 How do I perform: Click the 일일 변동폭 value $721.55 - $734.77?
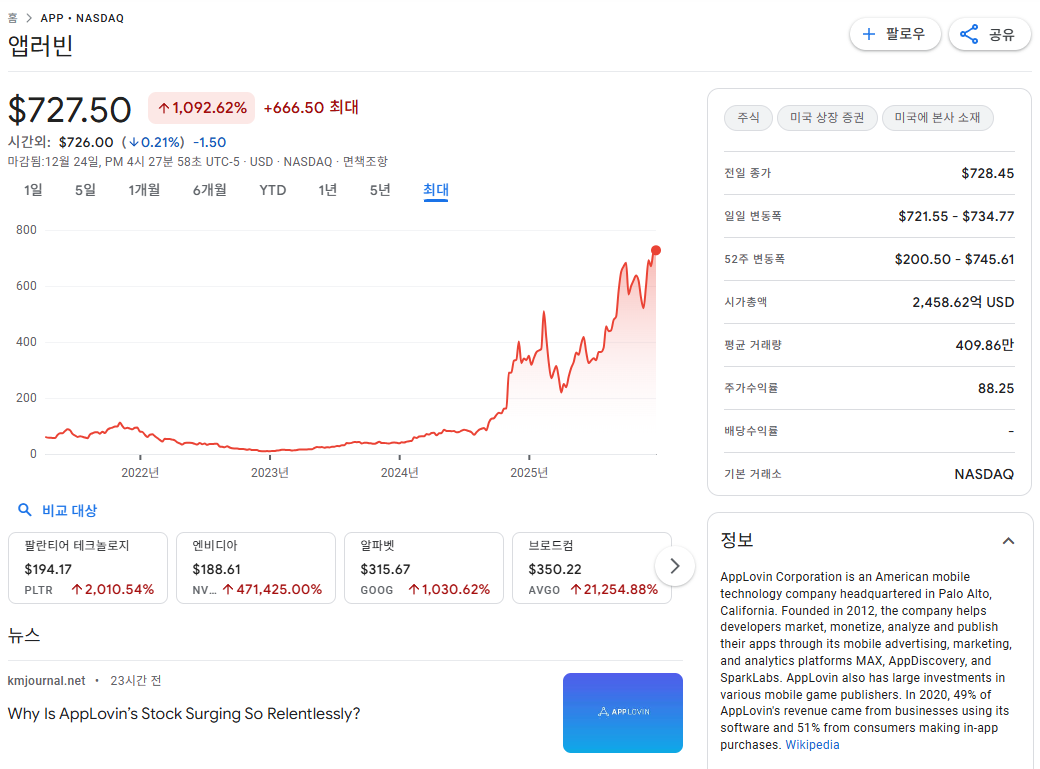[956, 216]
